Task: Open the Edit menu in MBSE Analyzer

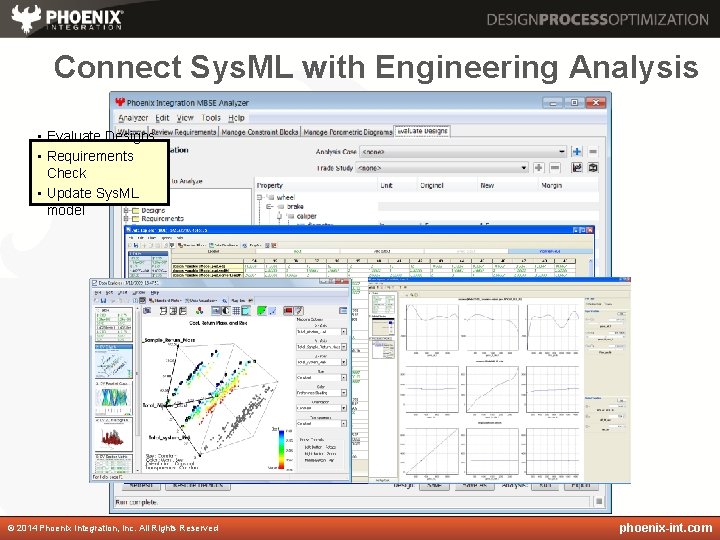Action: (x=162, y=118)
